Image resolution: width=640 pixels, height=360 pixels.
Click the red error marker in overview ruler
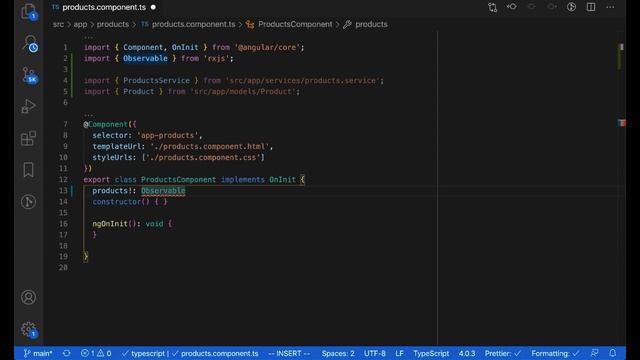pyautogui.click(x=621, y=123)
